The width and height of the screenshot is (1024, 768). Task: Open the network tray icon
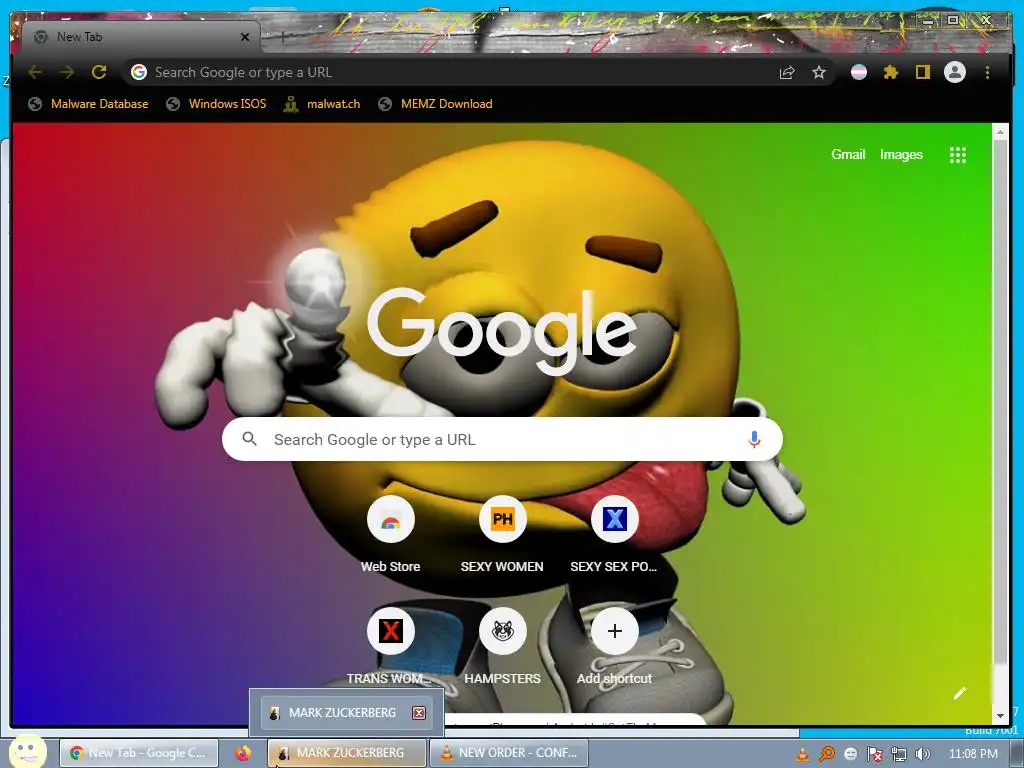pyautogui.click(x=899, y=754)
